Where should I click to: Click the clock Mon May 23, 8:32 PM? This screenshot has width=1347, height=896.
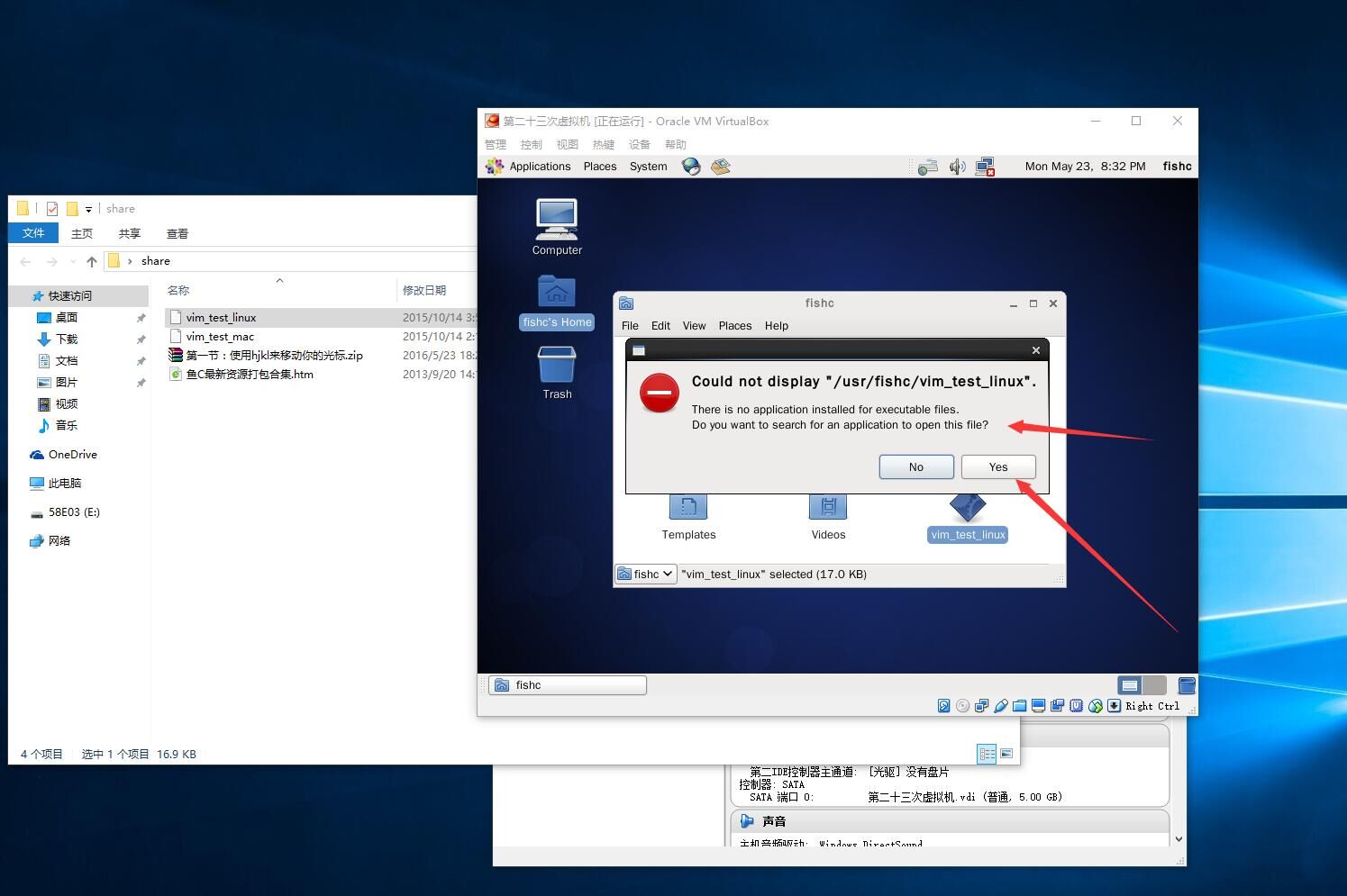click(1086, 167)
